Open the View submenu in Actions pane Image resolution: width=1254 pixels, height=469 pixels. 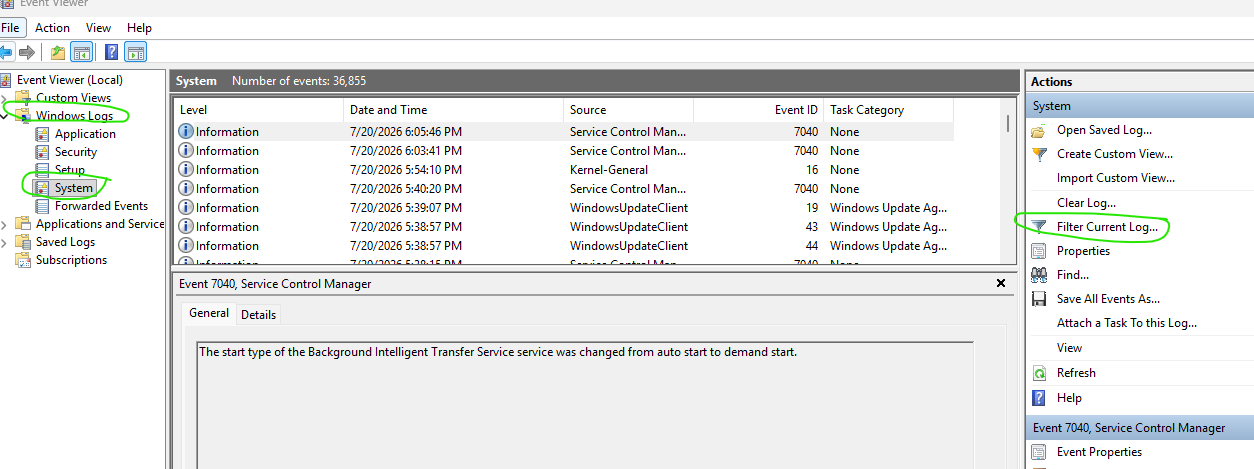[1069, 348]
